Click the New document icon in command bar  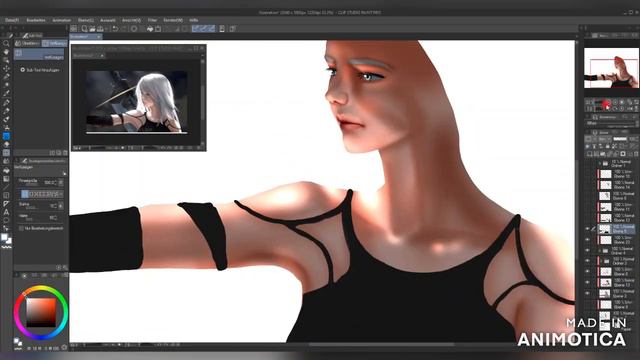[x=84, y=29]
